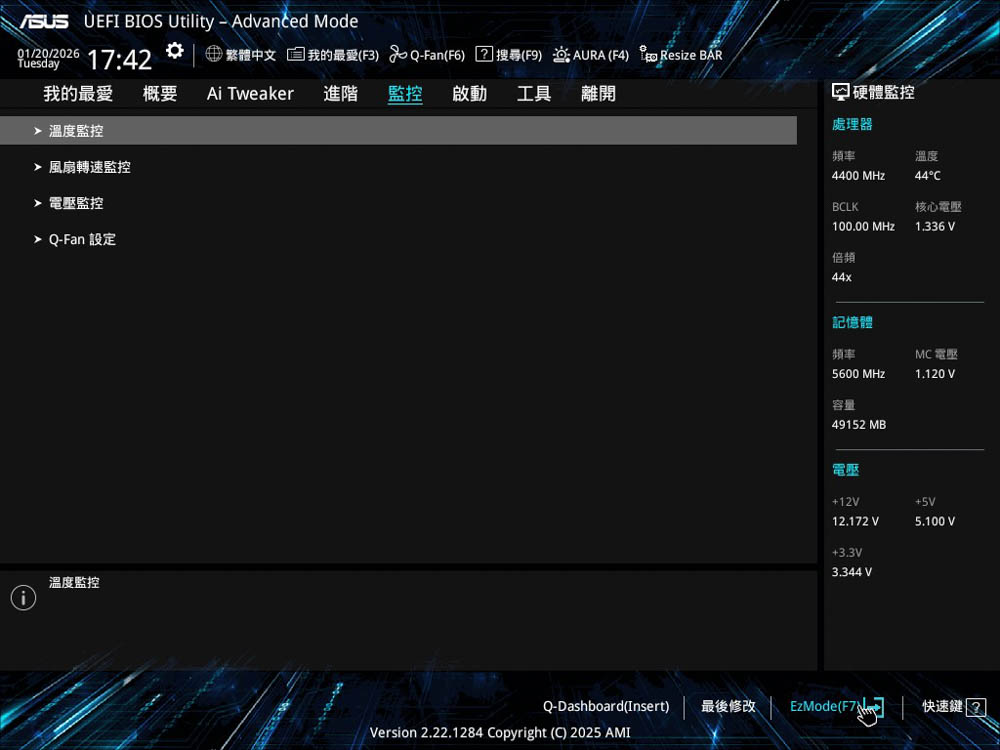
Task: Expand the 風扇轉速監控 submenu
Action: [89, 167]
